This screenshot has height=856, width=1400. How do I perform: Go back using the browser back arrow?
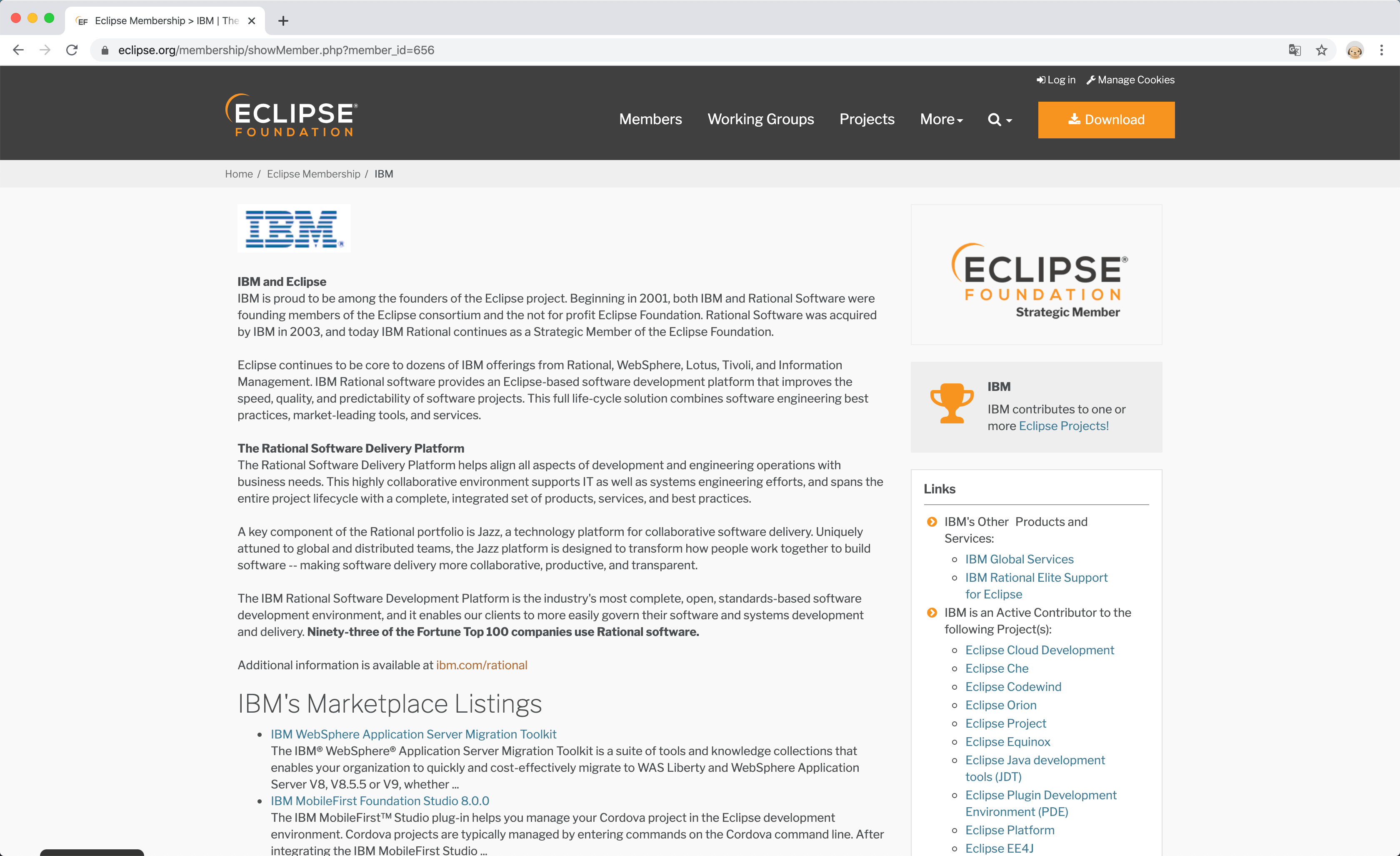click(18, 50)
